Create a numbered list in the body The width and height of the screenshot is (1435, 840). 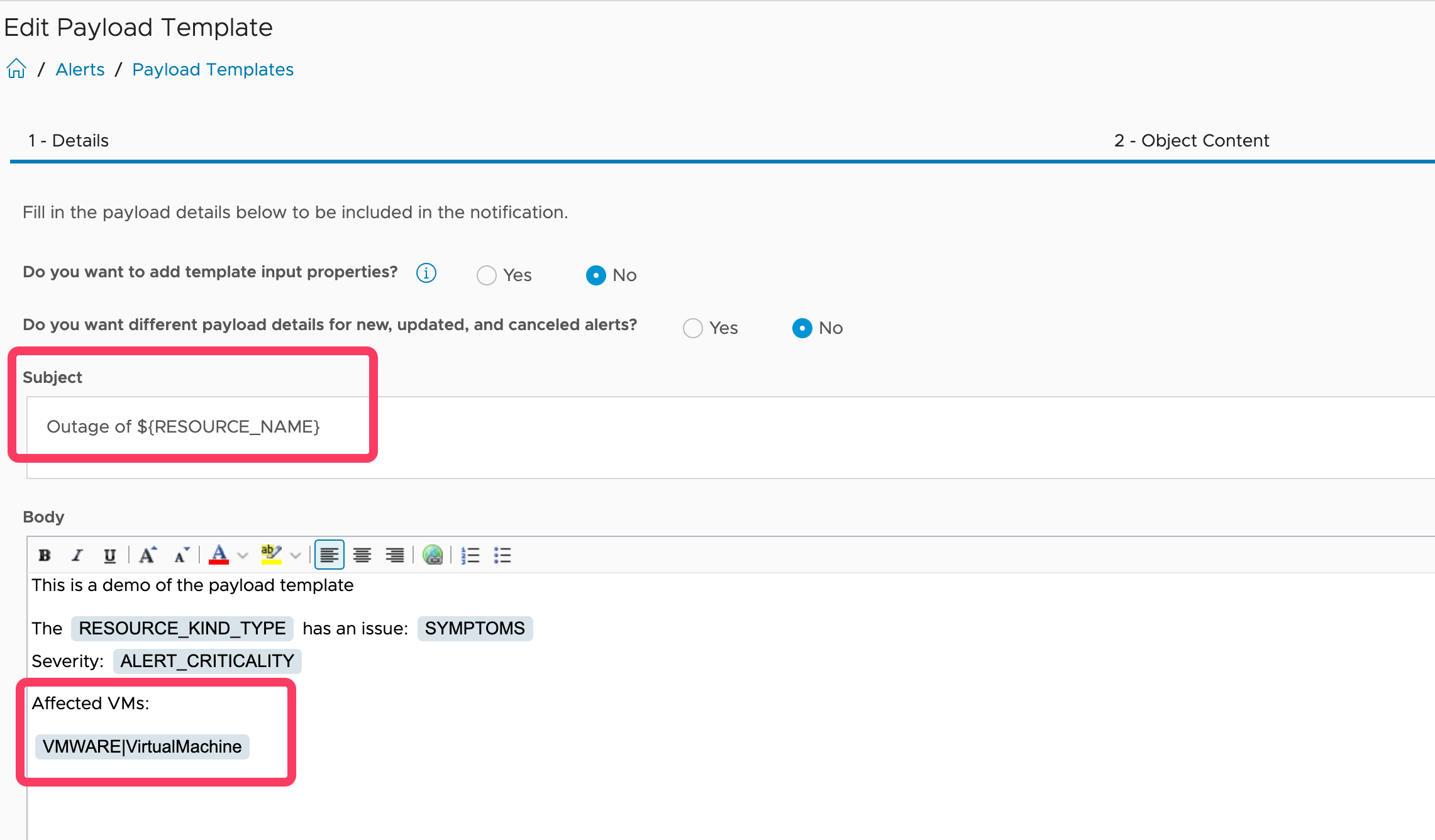(470, 555)
